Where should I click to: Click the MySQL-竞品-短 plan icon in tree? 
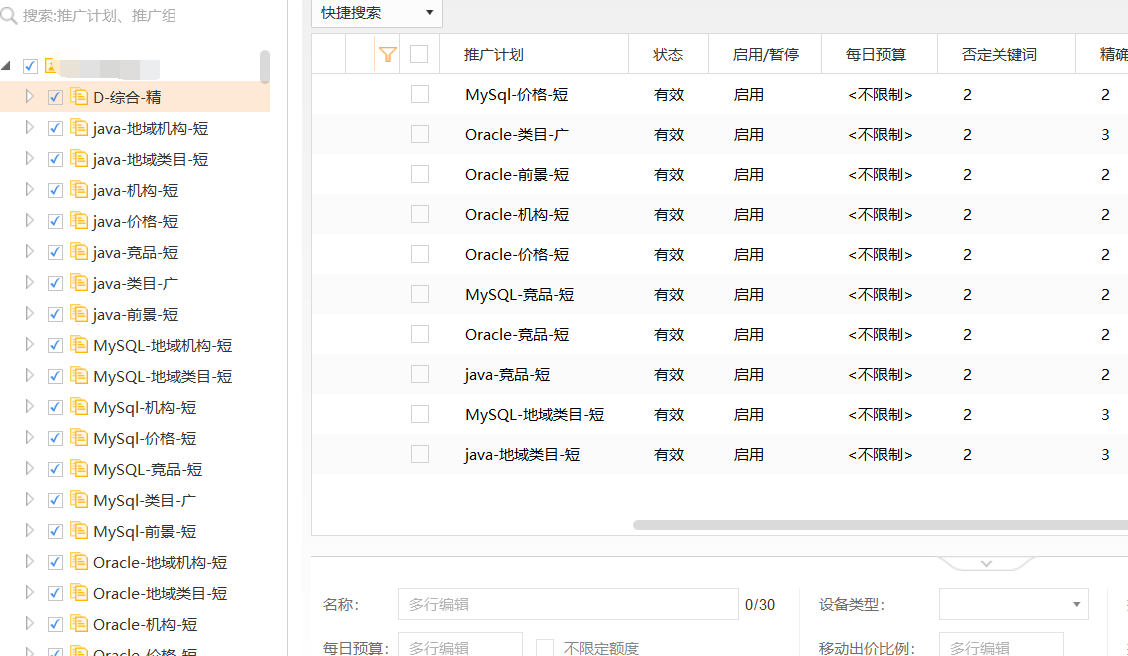[79, 468]
